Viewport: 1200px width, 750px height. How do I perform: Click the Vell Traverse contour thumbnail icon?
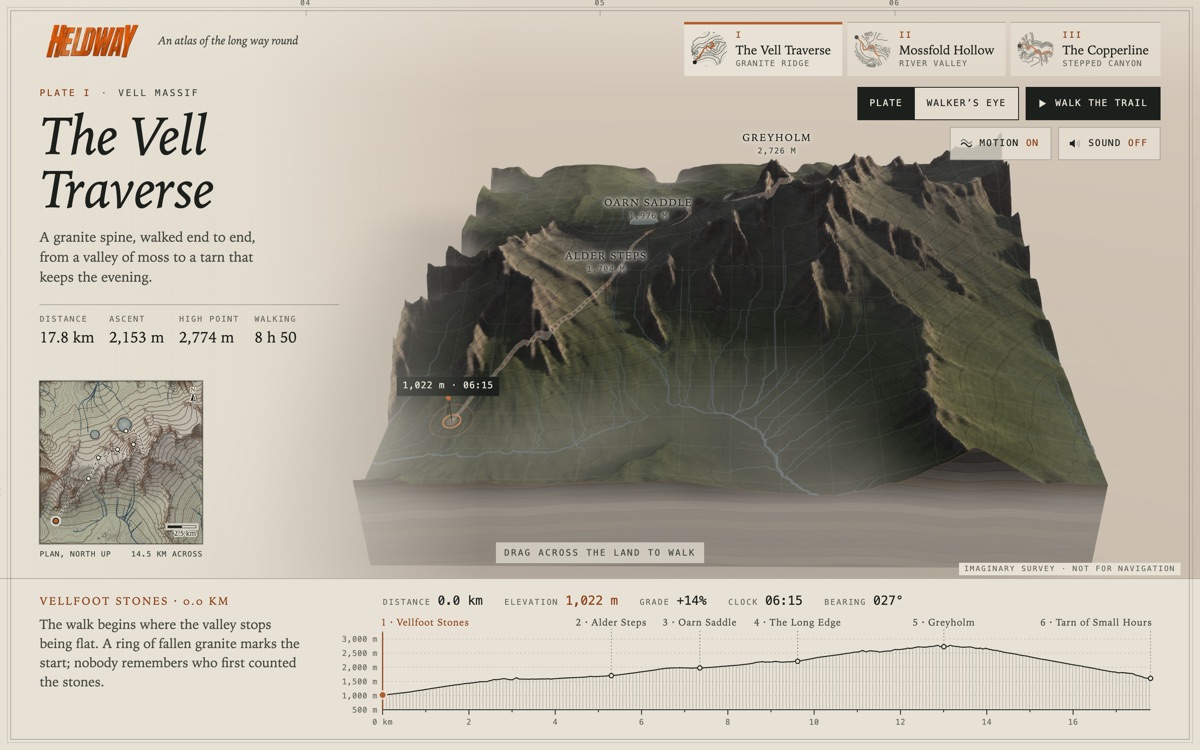pos(709,50)
